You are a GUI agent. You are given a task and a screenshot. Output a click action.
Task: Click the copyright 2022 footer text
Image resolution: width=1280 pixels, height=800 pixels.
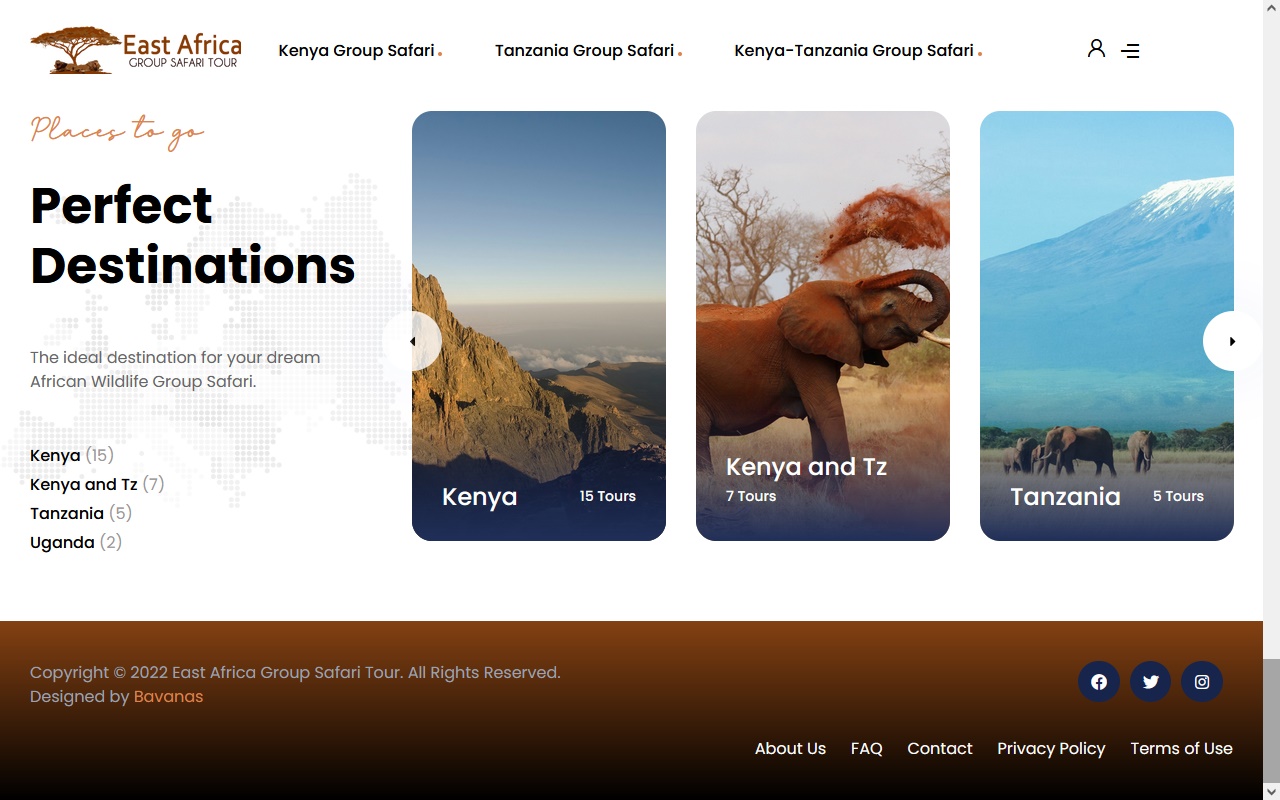[295, 673]
